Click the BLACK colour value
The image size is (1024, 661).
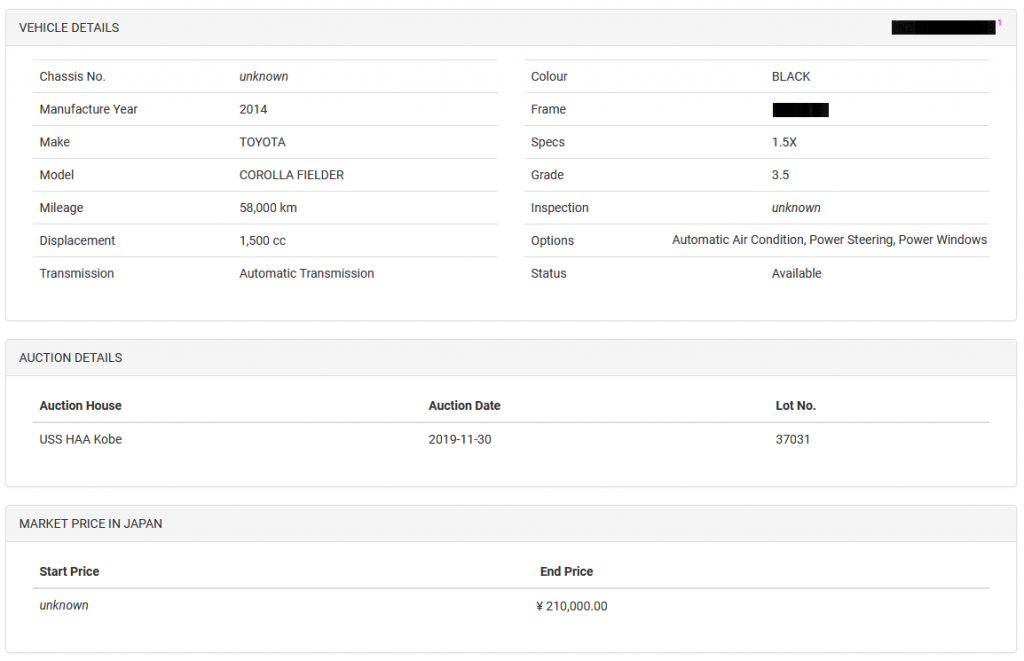tap(791, 77)
